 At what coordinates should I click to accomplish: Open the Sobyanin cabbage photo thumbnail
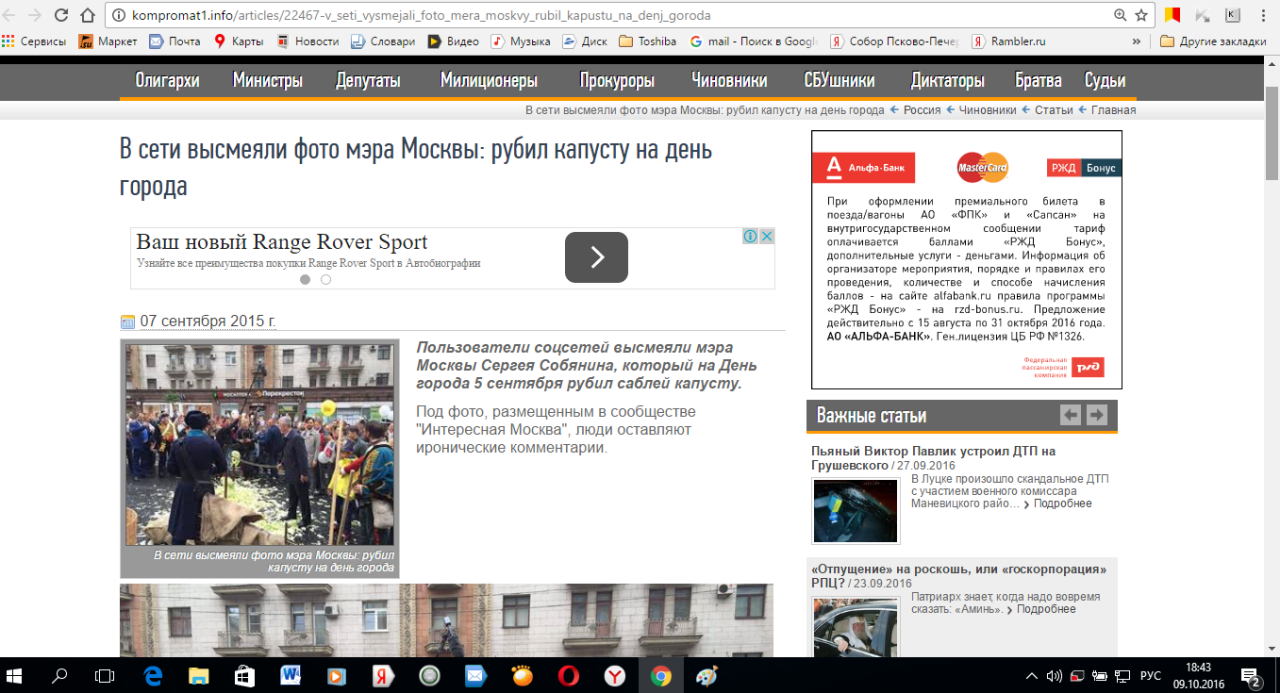tap(260, 445)
